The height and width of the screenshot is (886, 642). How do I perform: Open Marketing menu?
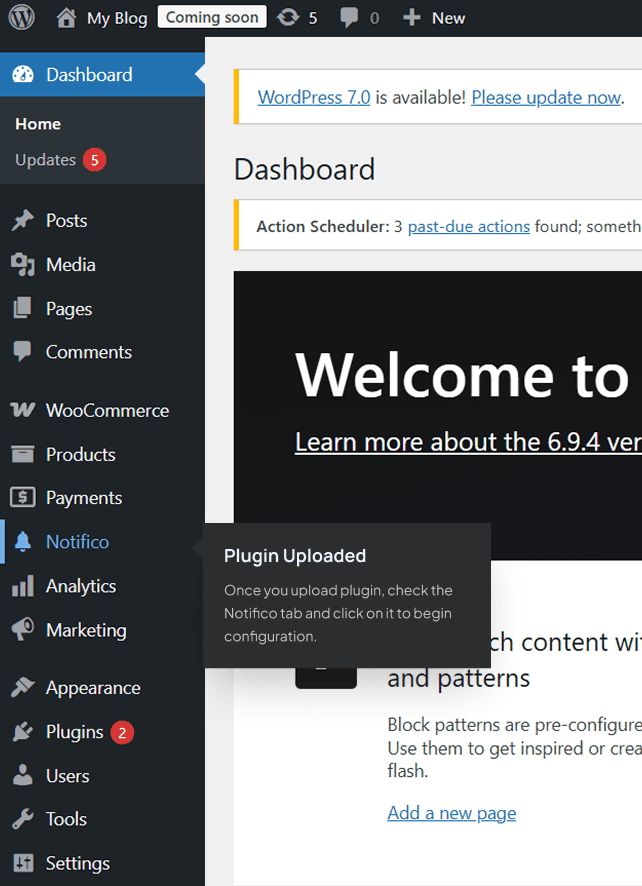pyautogui.click(x=102, y=630)
